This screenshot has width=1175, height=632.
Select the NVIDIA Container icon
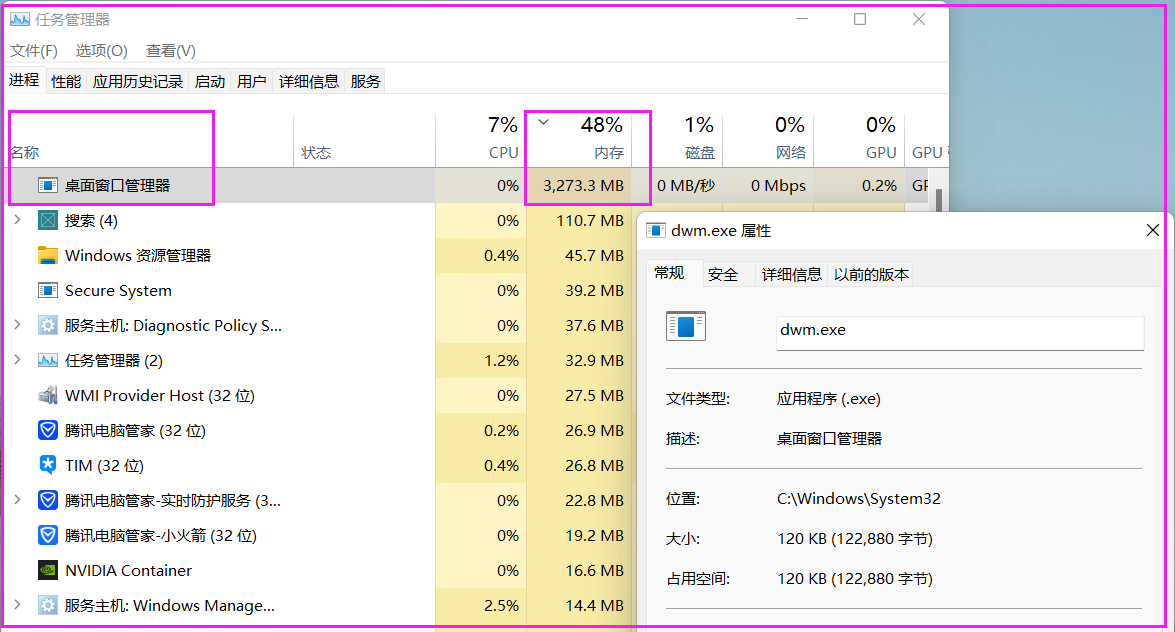click(47, 570)
